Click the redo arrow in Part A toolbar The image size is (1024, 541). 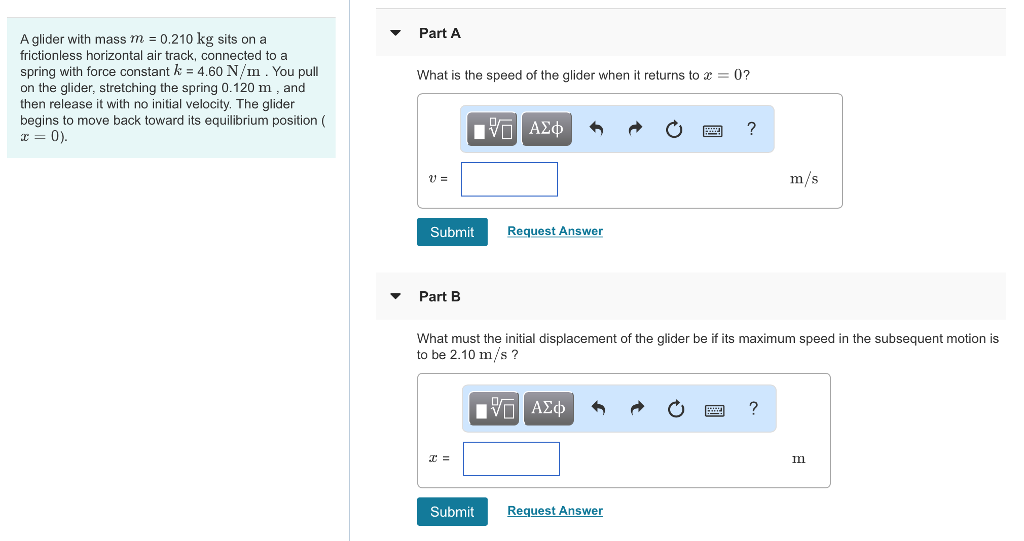click(x=635, y=129)
